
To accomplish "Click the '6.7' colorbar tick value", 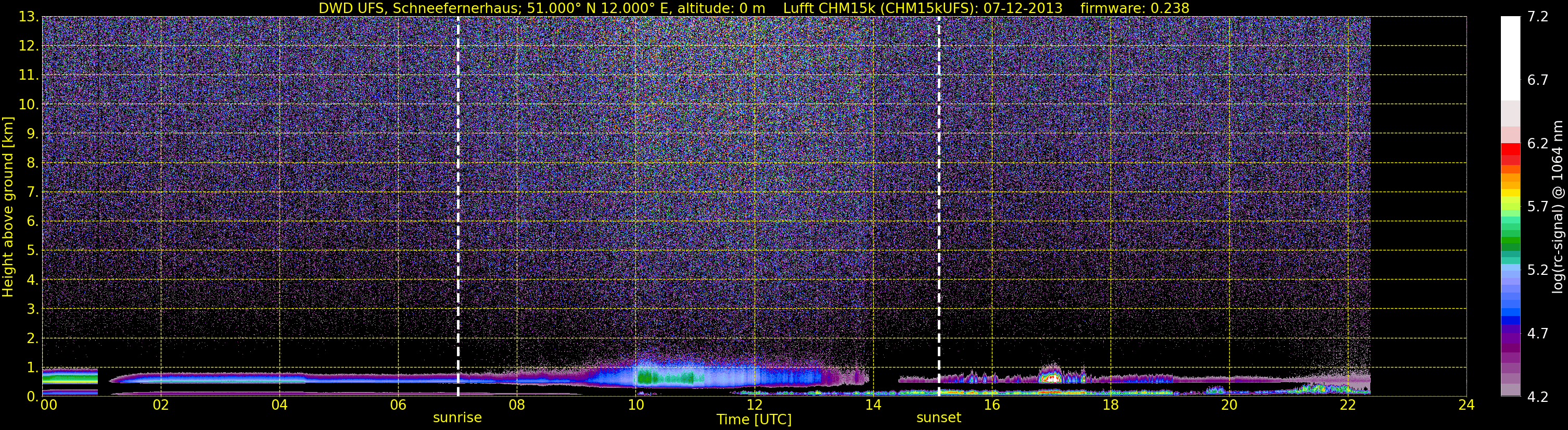I will pos(1538,80).
